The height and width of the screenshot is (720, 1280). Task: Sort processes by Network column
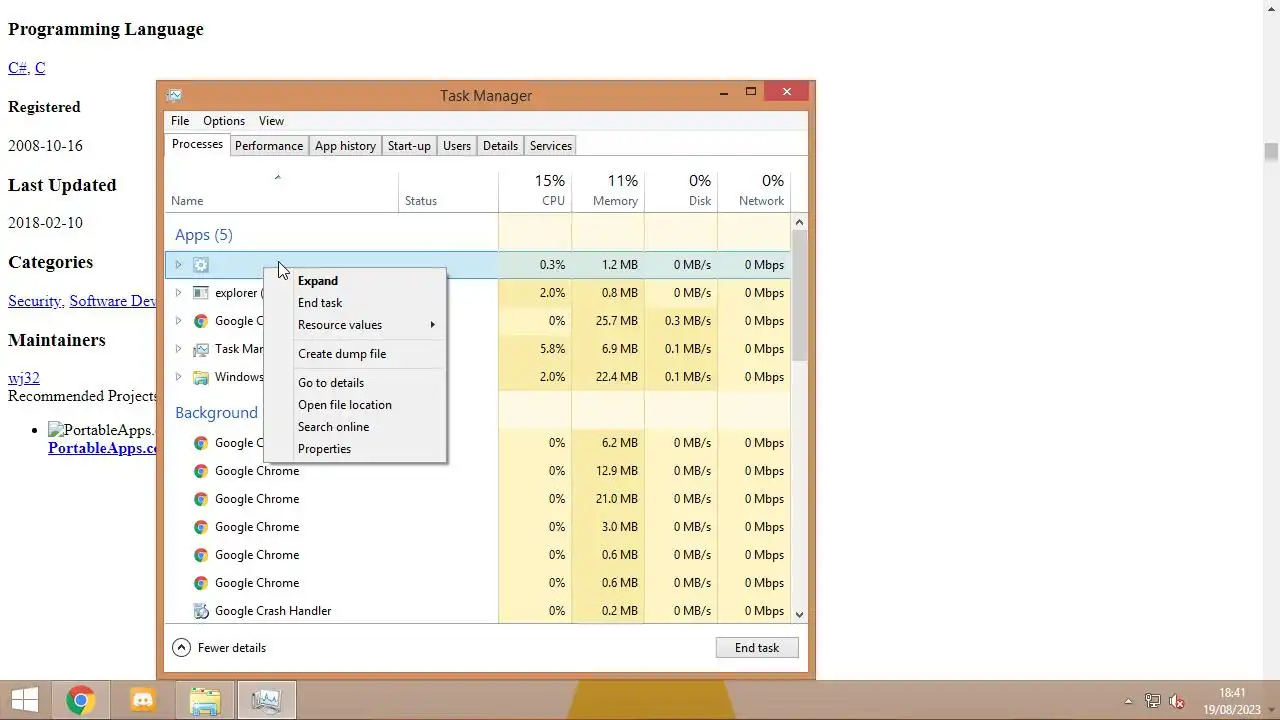coord(754,190)
